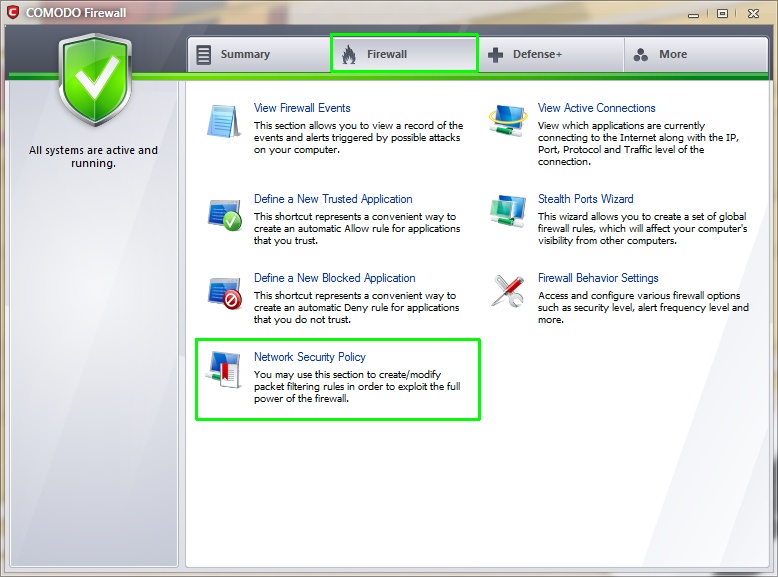Open the Defense+ tab
Image resolution: width=778 pixels, height=577 pixels.
[551, 54]
